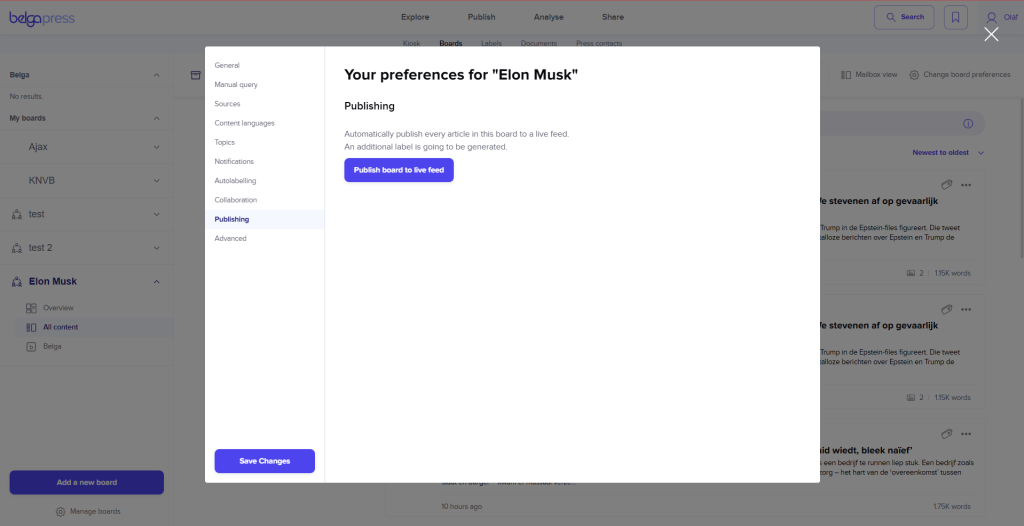The image size is (1024, 526).
Task: Click the Belga Press logo
Action: (42, 17)
